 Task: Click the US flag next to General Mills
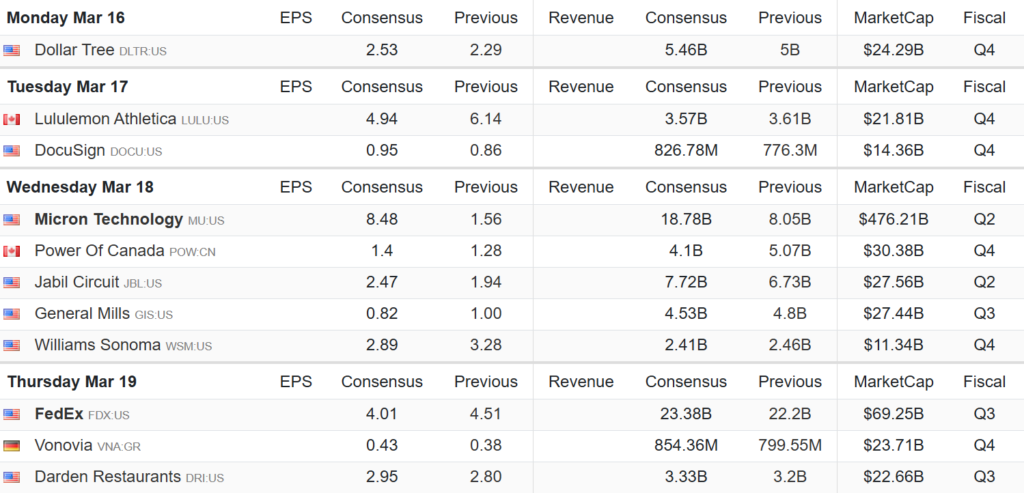[x=12, y=314]
